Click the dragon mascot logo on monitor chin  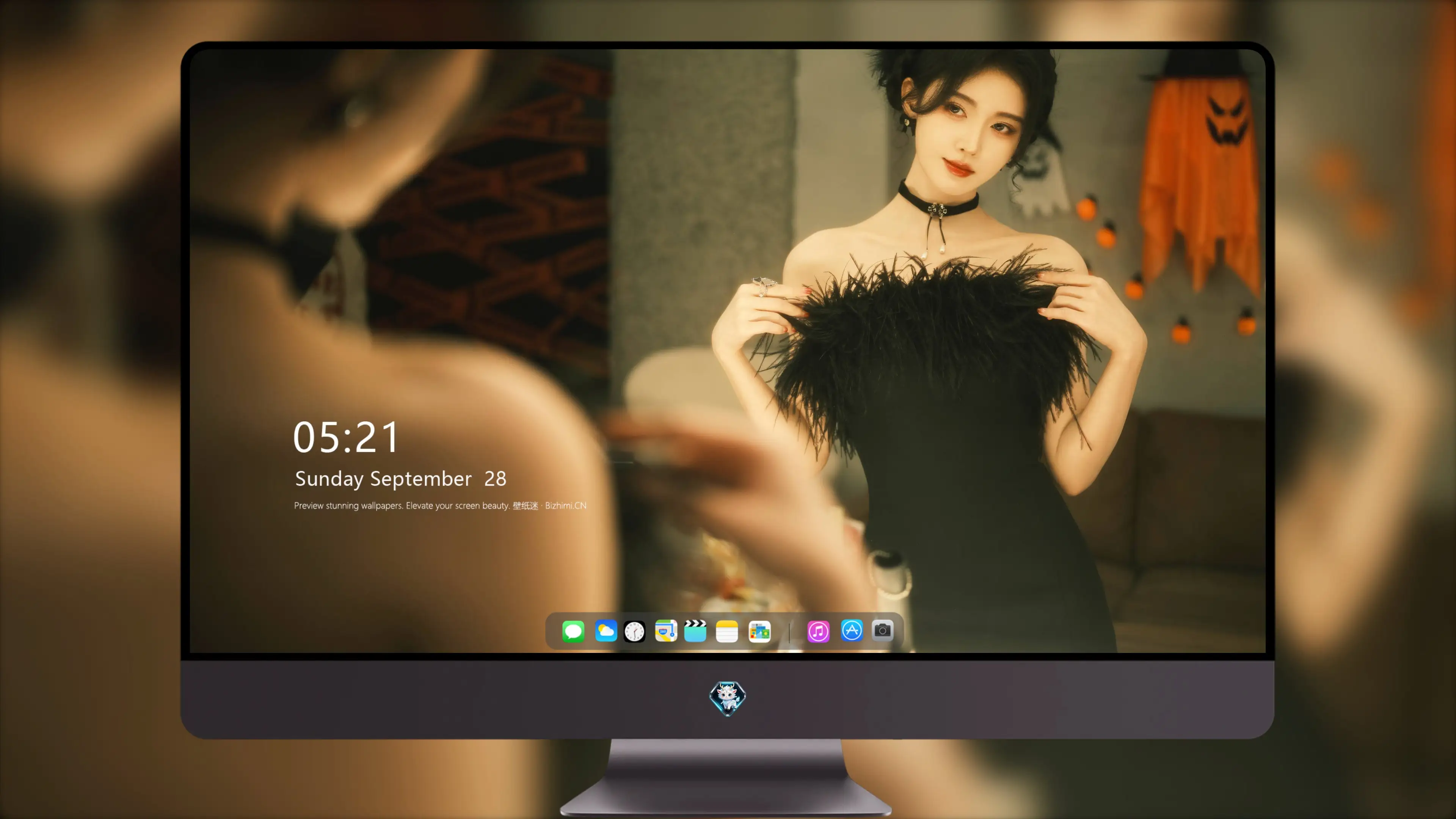point(728,698)
